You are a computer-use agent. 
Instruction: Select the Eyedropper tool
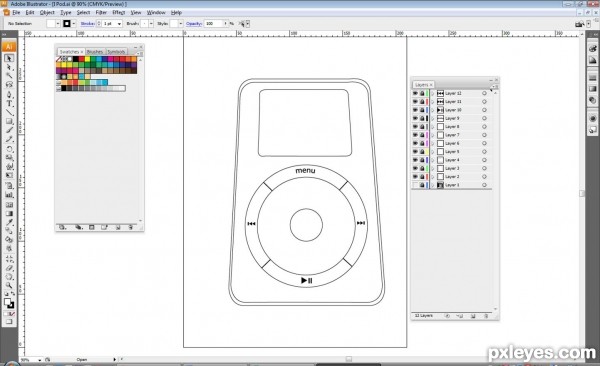click(x=9, y=222)
